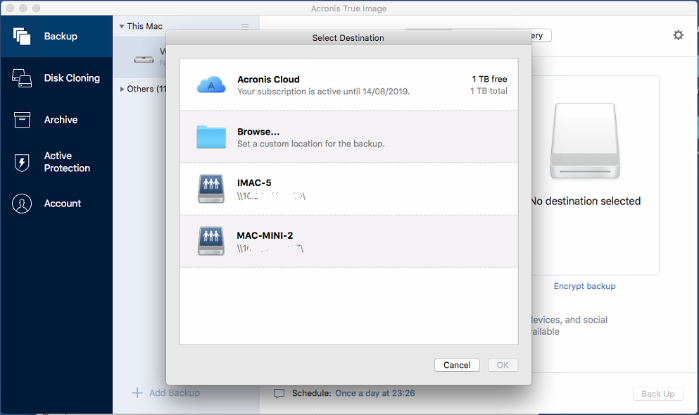Viewport: 699px width, 415px height.
Task: Collapse the This Mac group
Action: point(121,26)
